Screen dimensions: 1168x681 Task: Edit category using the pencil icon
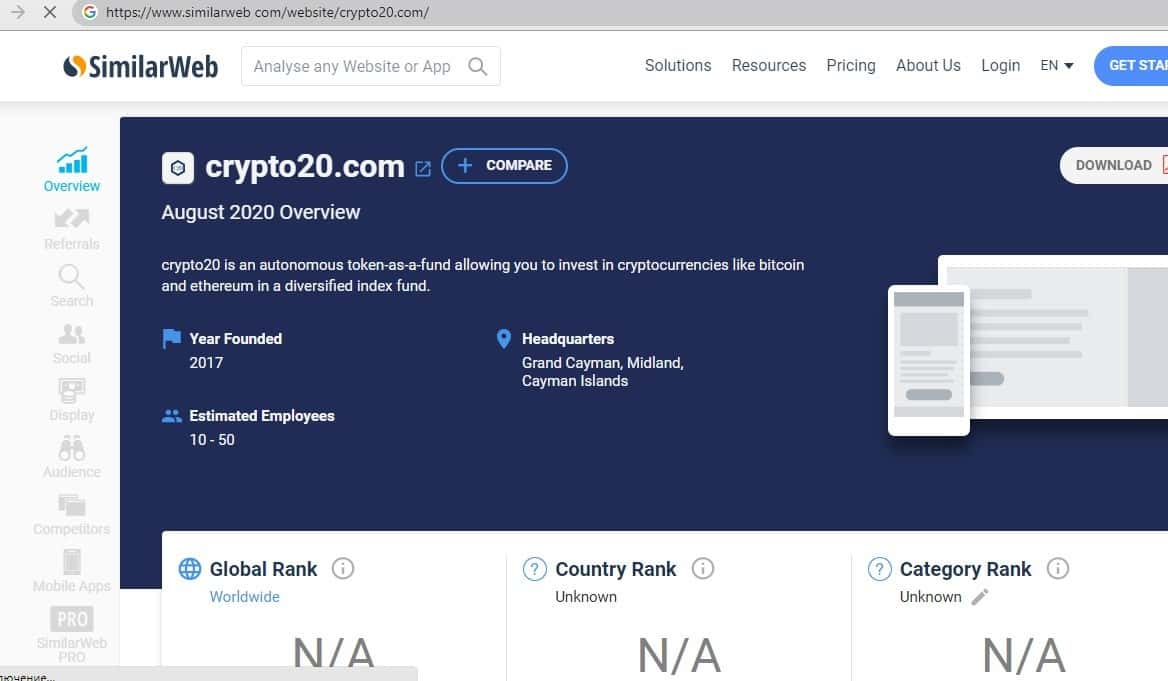click(x=980, y=597)
